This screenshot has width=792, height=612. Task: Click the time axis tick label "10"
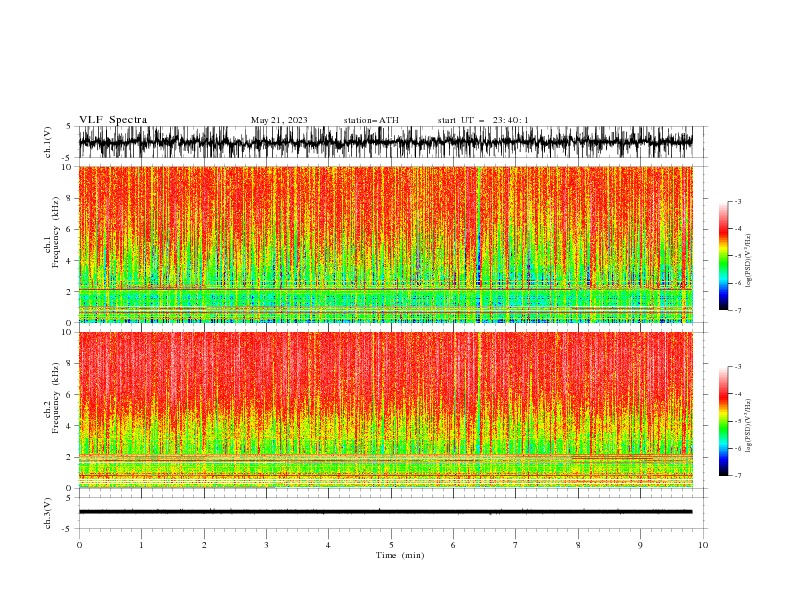click(x=703, y=545)
